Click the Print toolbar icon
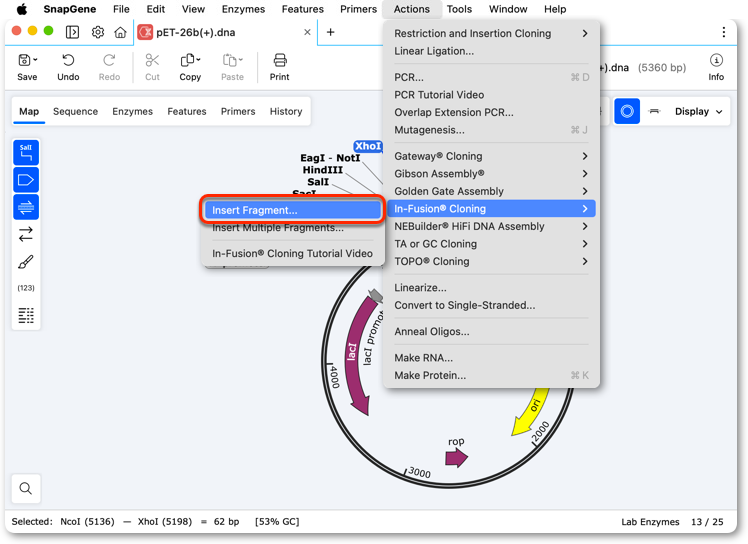748x544 pixels. pyautogui.click(x=280, y=67)
